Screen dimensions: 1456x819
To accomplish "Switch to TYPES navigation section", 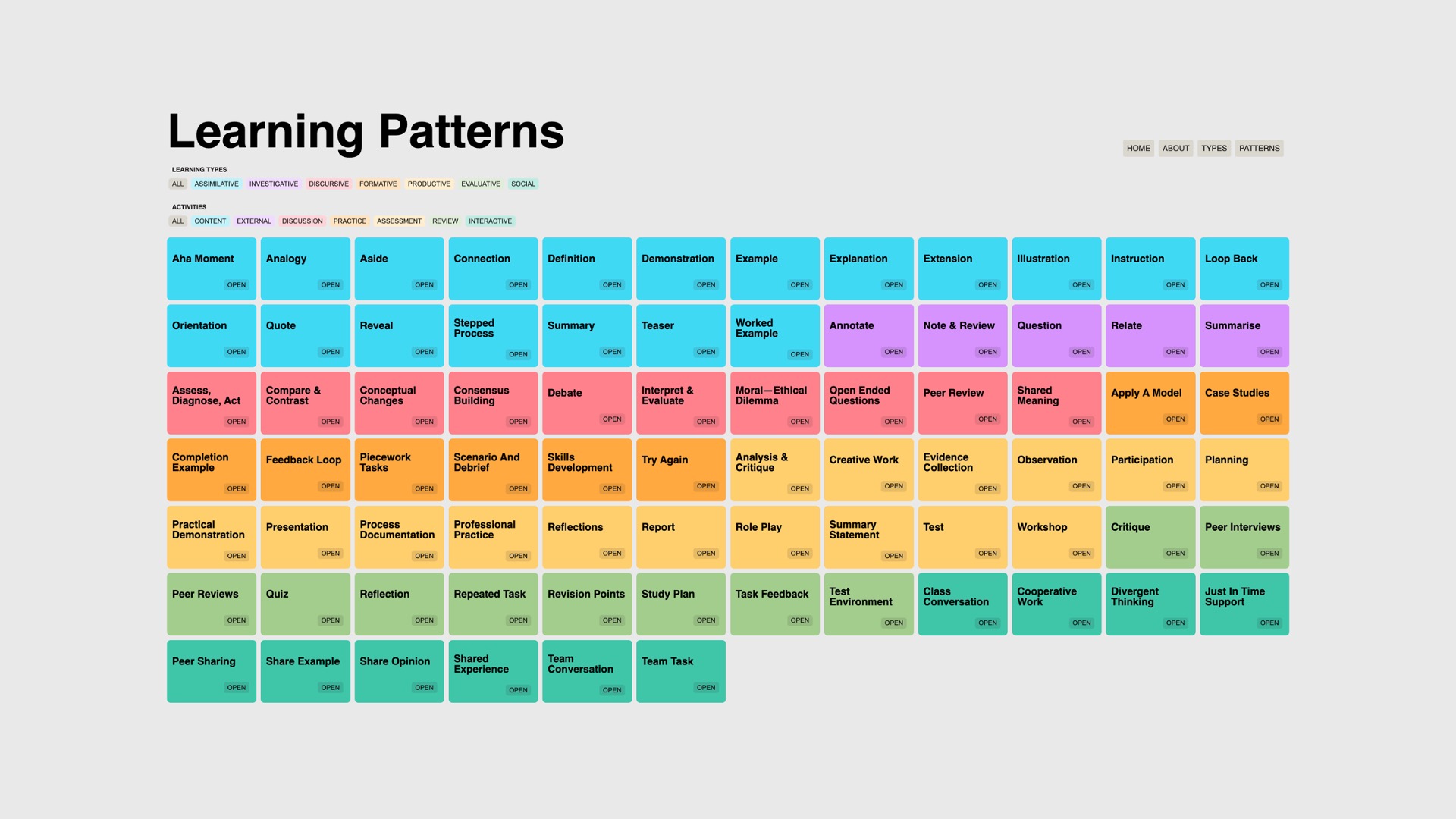I will [1213, 148].
